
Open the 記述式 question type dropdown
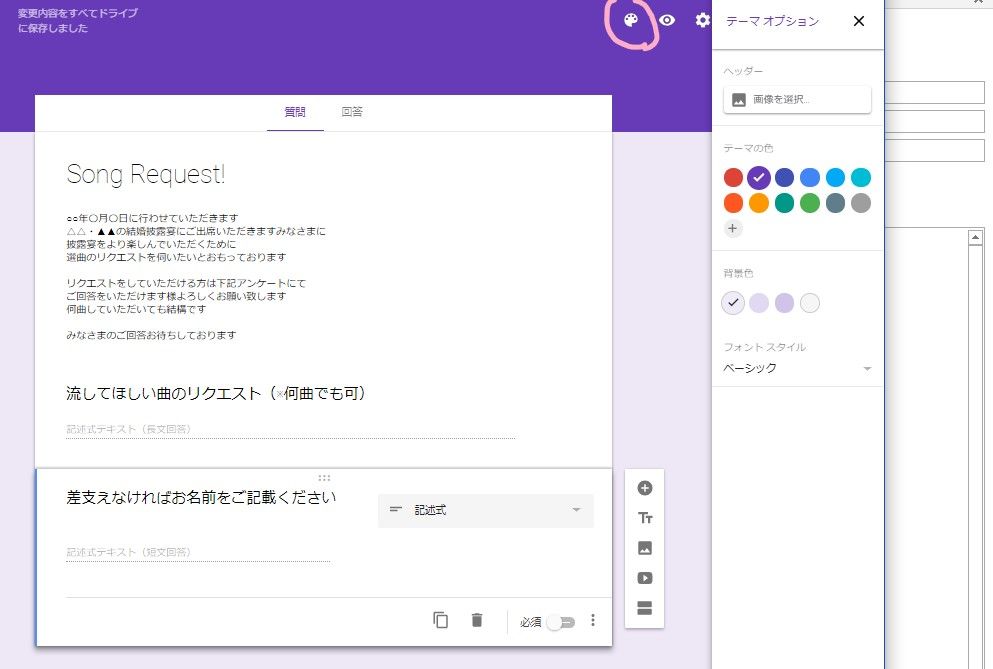click(486, 510)
